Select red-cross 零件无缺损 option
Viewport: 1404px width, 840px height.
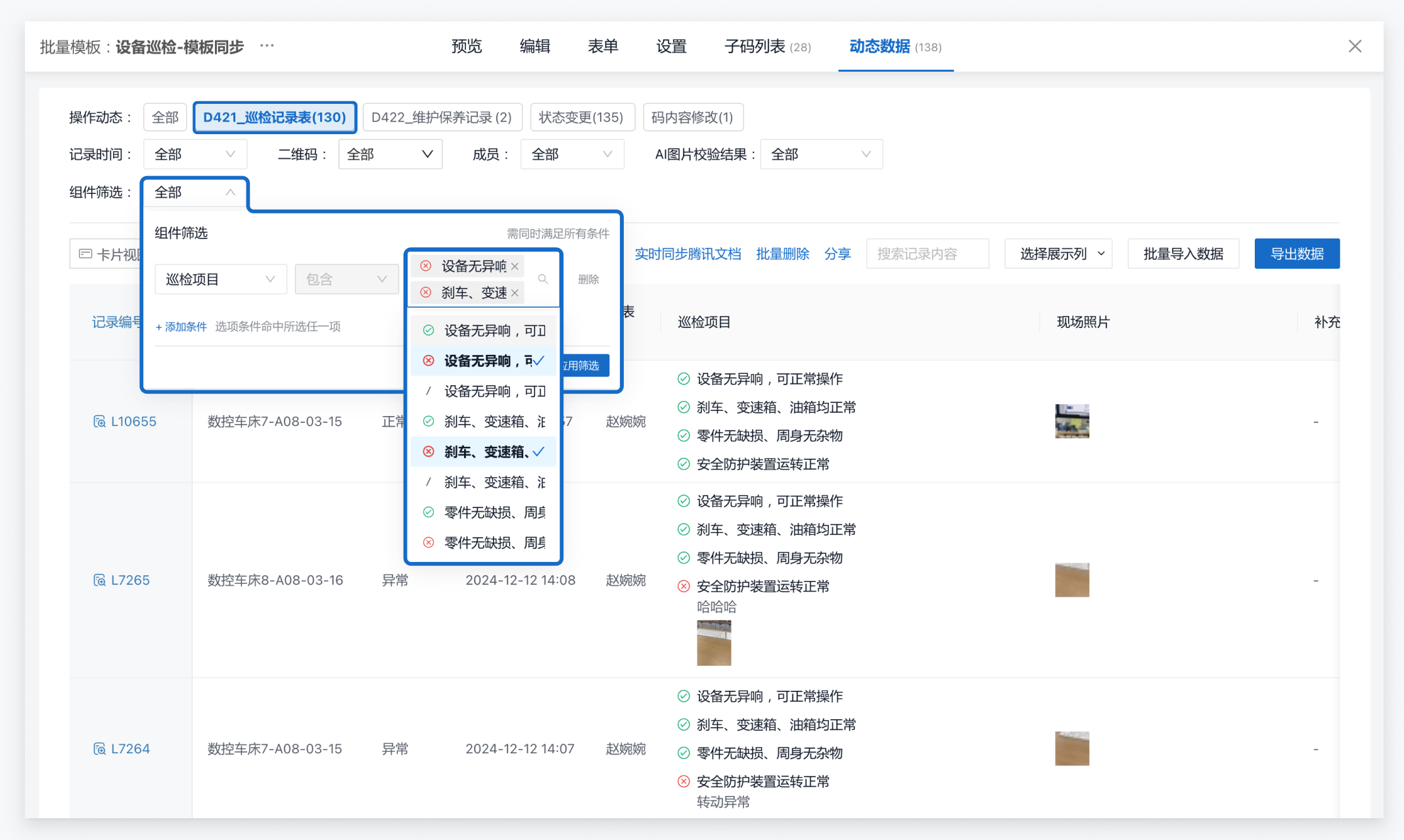click(484, 542)
